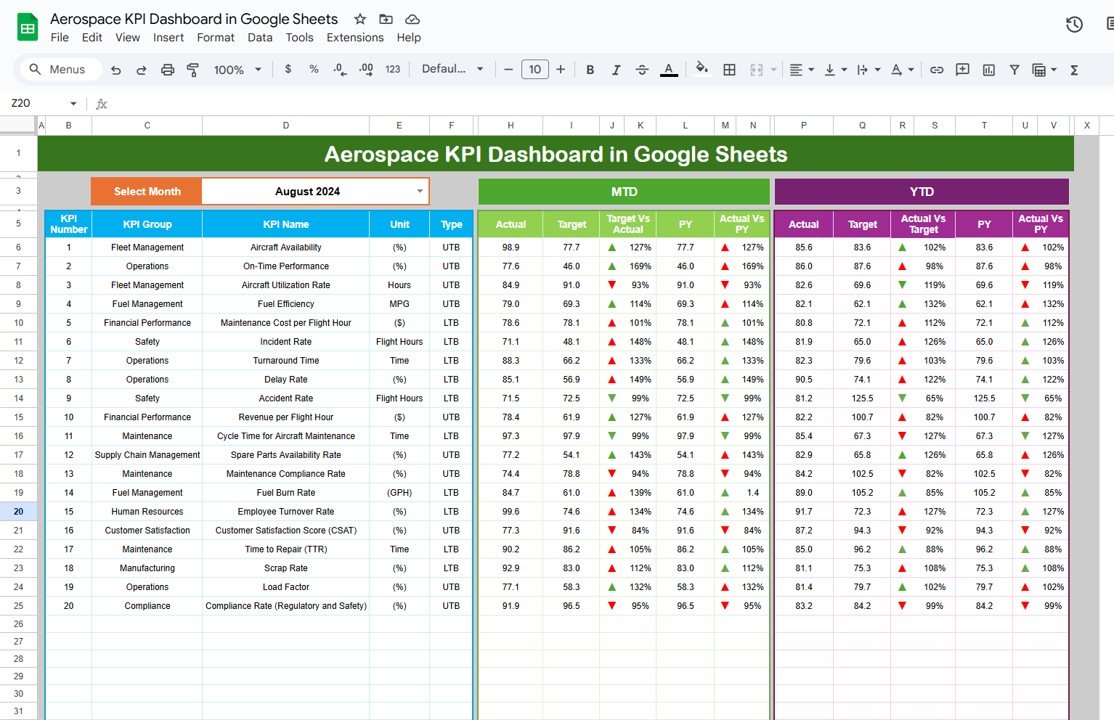Open version history clock icon

(1074, 25)
